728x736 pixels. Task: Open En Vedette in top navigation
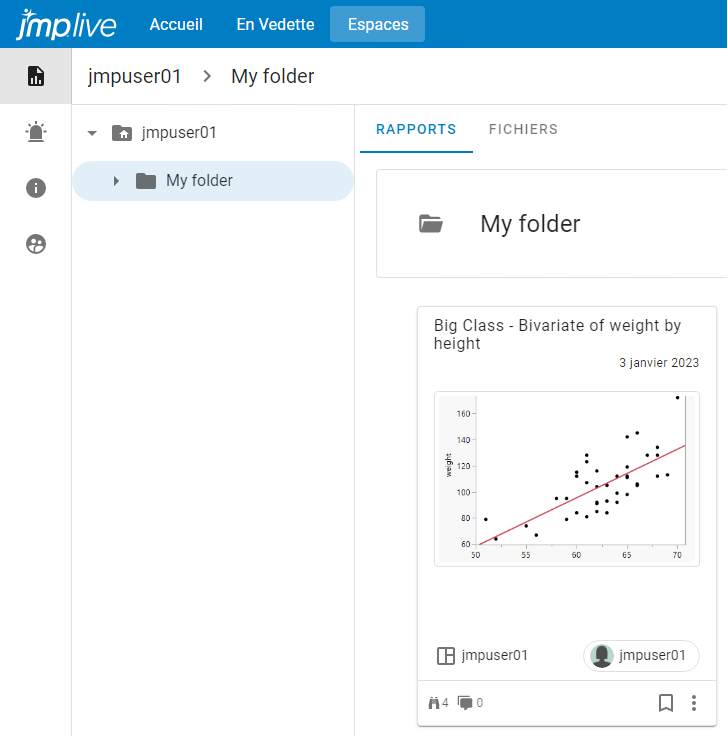point(275,24)
